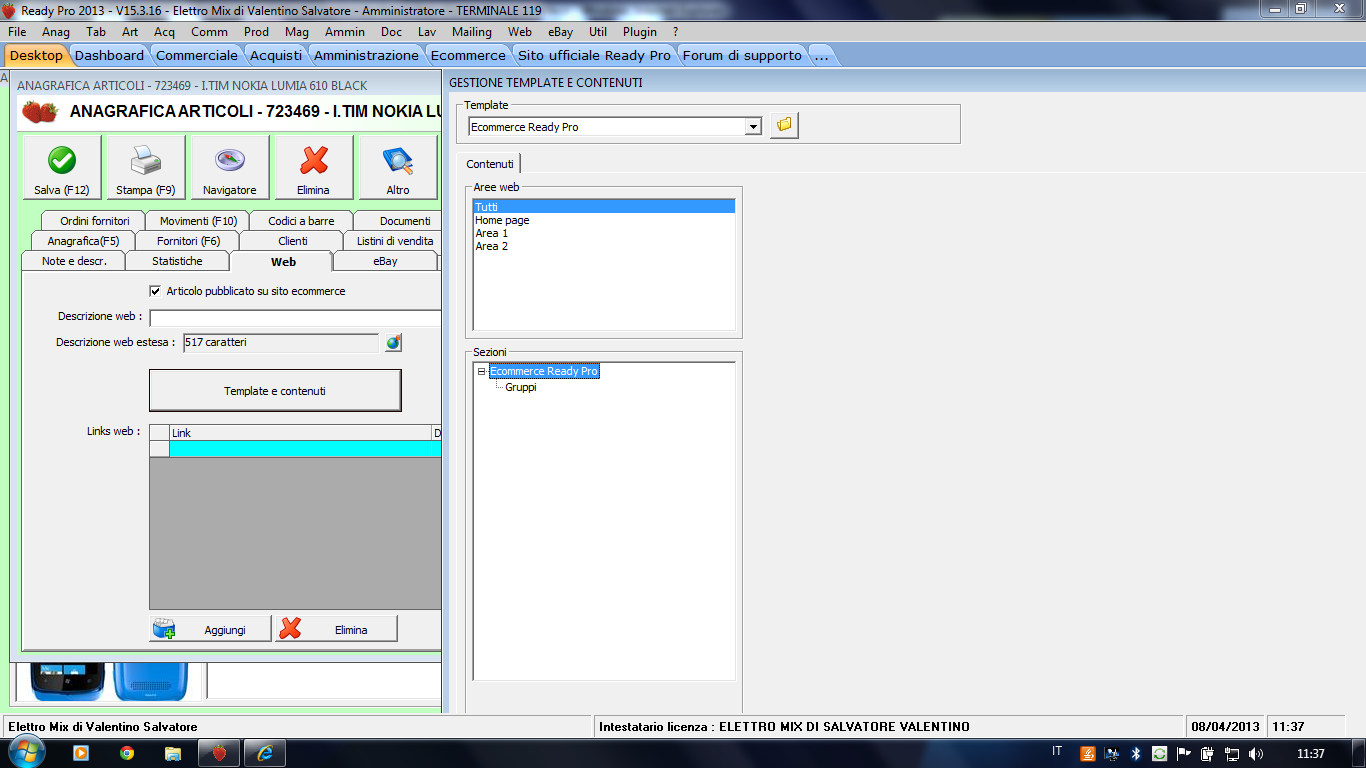Switch to the Ecommerce main tab
Image resolution: width=1366 pixels, height=768 pixels.
click(468, 55)
